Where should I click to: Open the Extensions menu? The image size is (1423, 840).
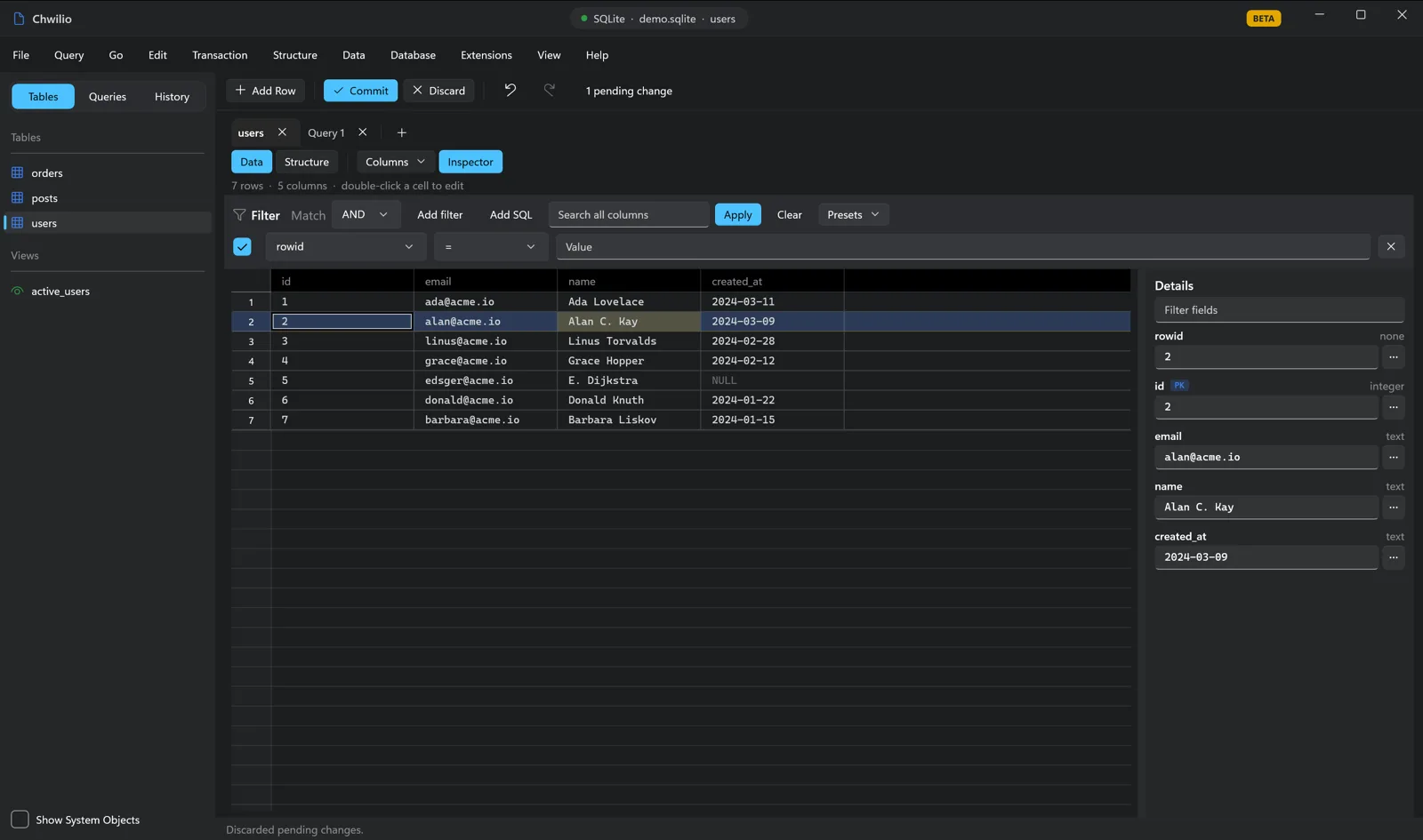[486, 55]
